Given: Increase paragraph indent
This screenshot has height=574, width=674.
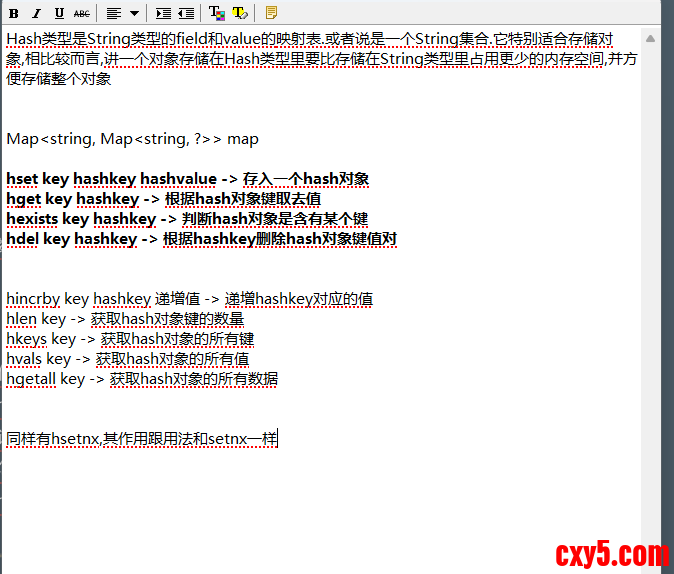Looking at the screenshot, I should point(164,13).
